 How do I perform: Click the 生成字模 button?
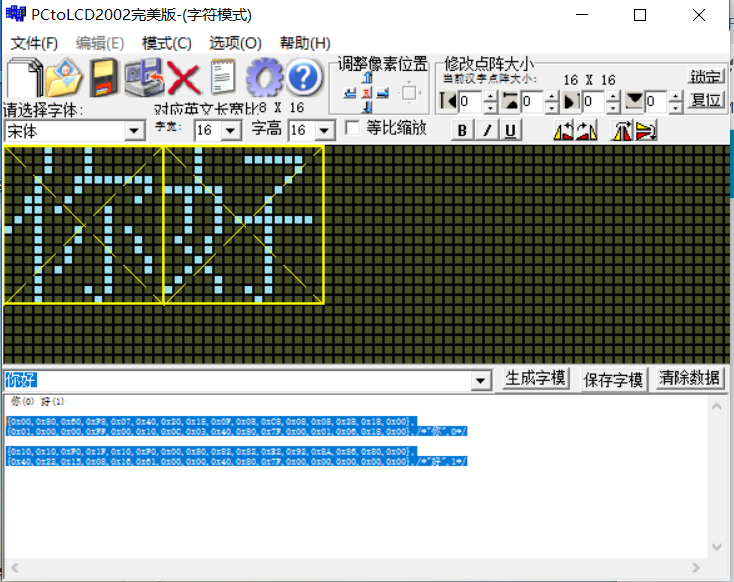click(536, 378)
